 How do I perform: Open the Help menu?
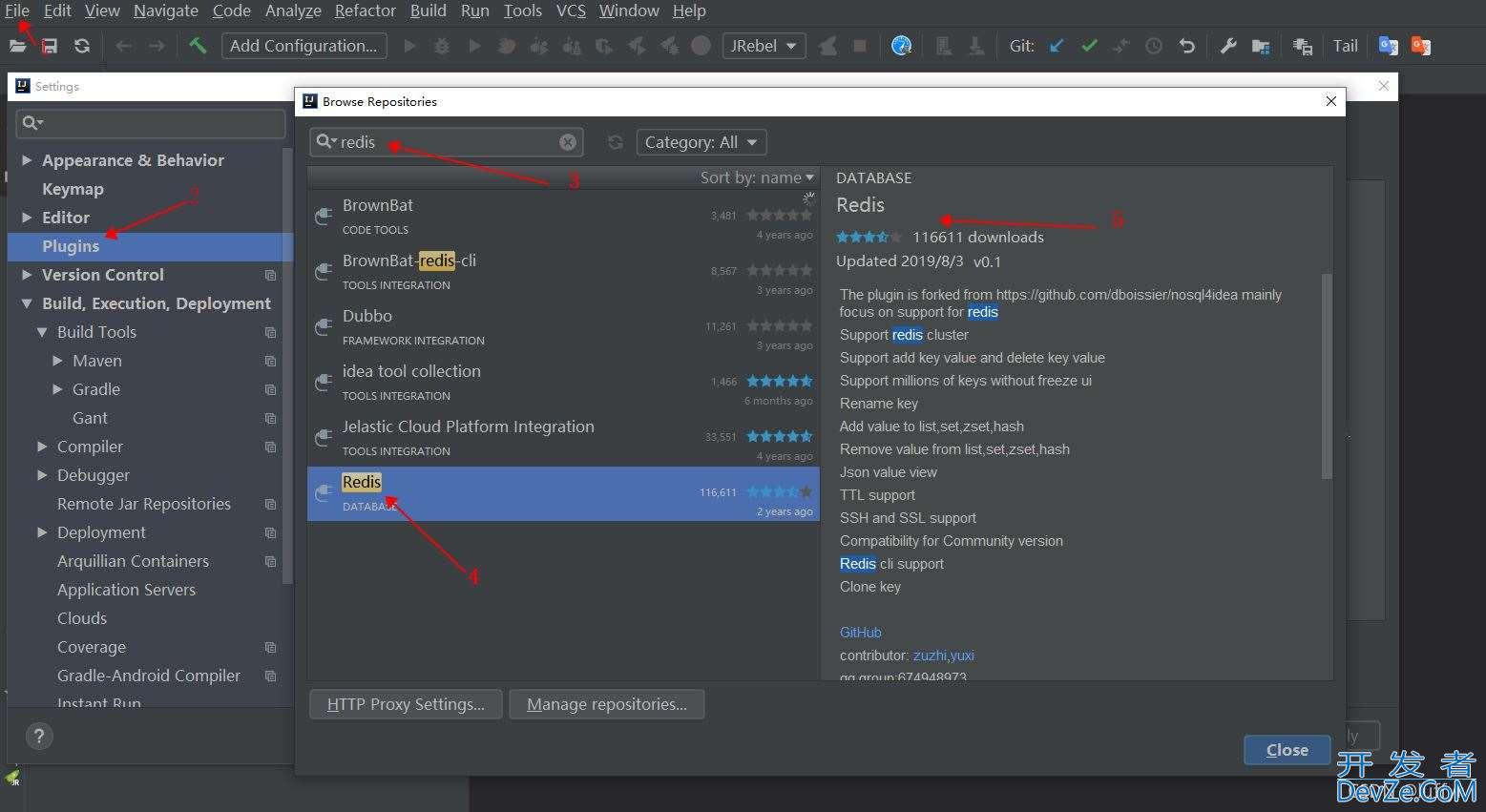[689, 10]
